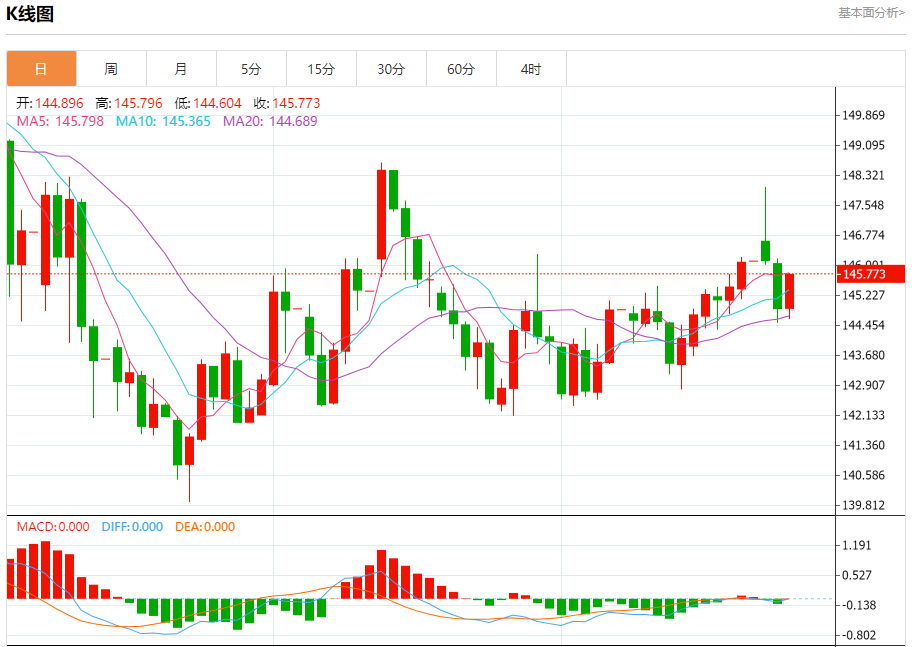Open the 月 monthly chart tab
This screenshot has height=647, width=912.
click(181, 69)
